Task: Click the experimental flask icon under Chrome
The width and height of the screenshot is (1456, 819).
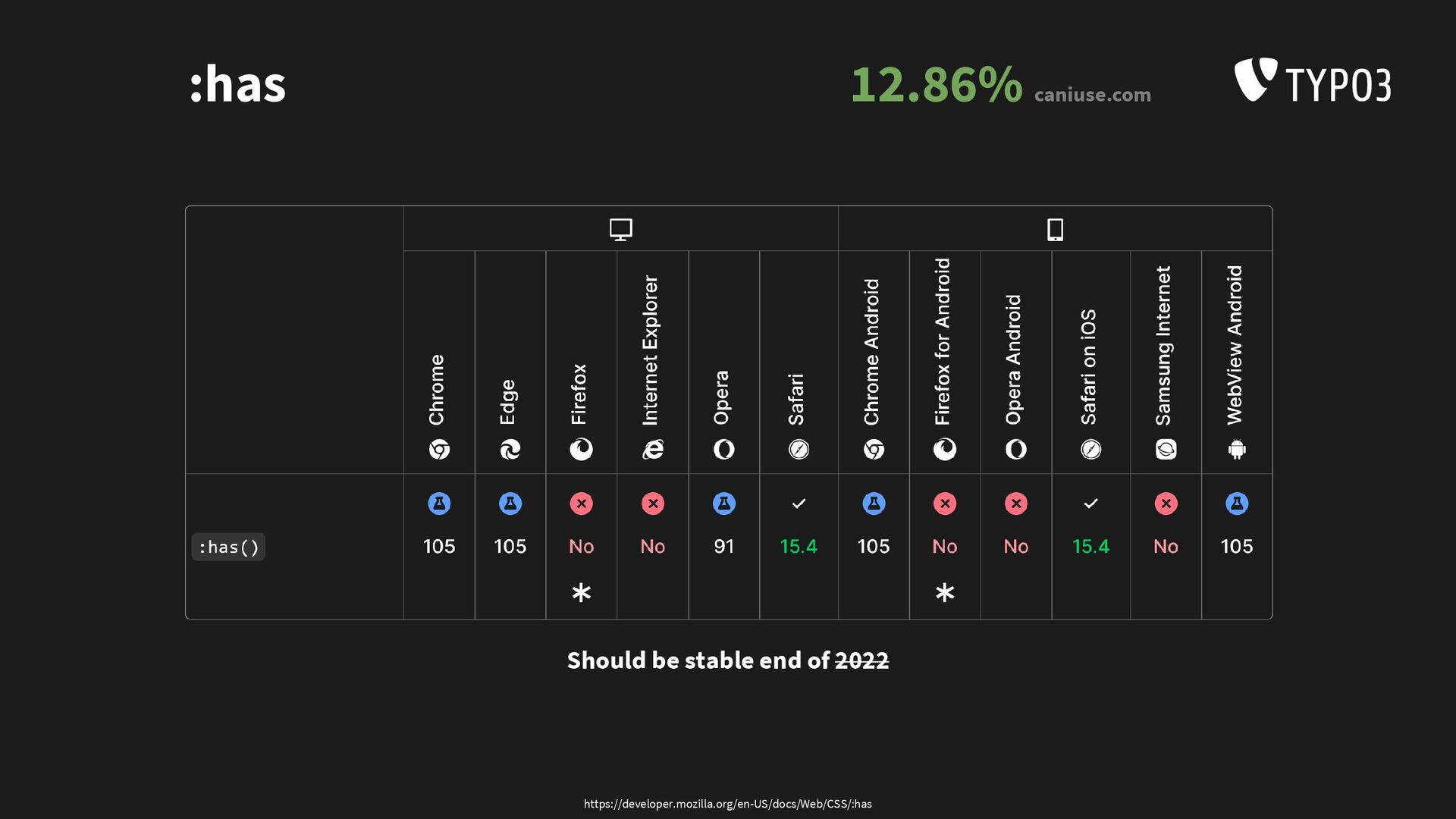Action: pyautogui.click(x=439, y=504)
